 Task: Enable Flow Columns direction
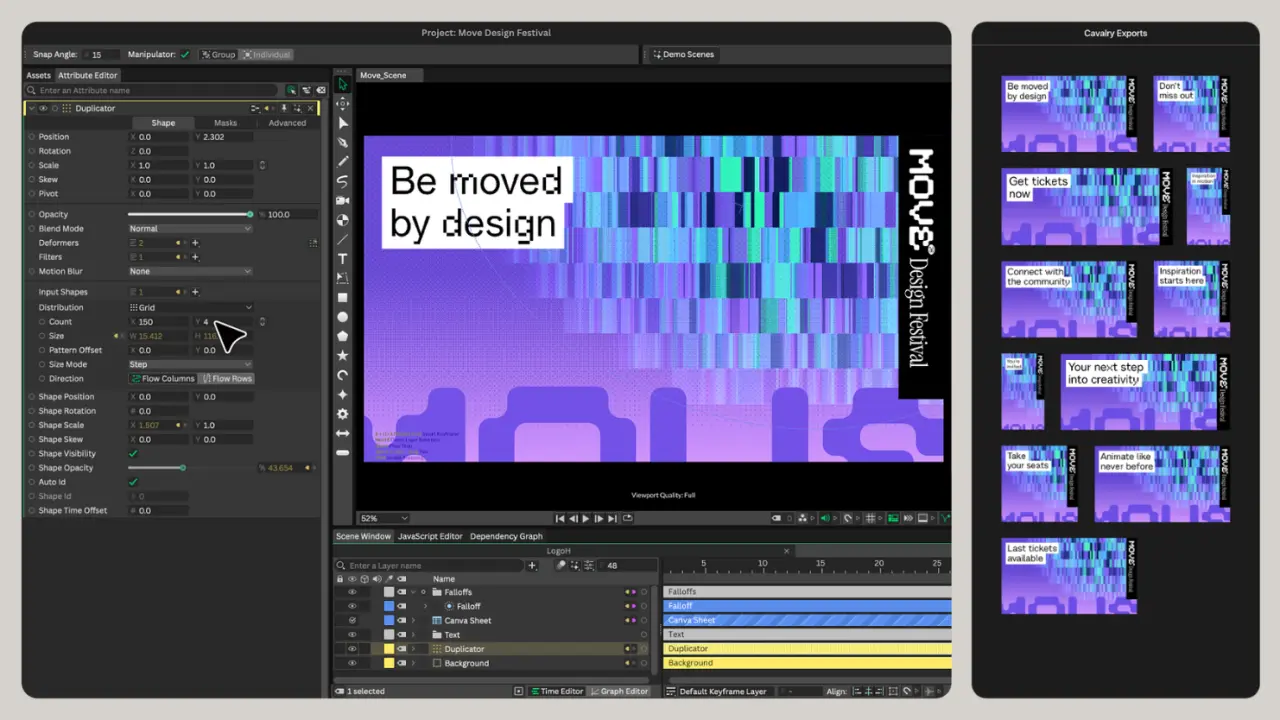(x=162, y=379)
